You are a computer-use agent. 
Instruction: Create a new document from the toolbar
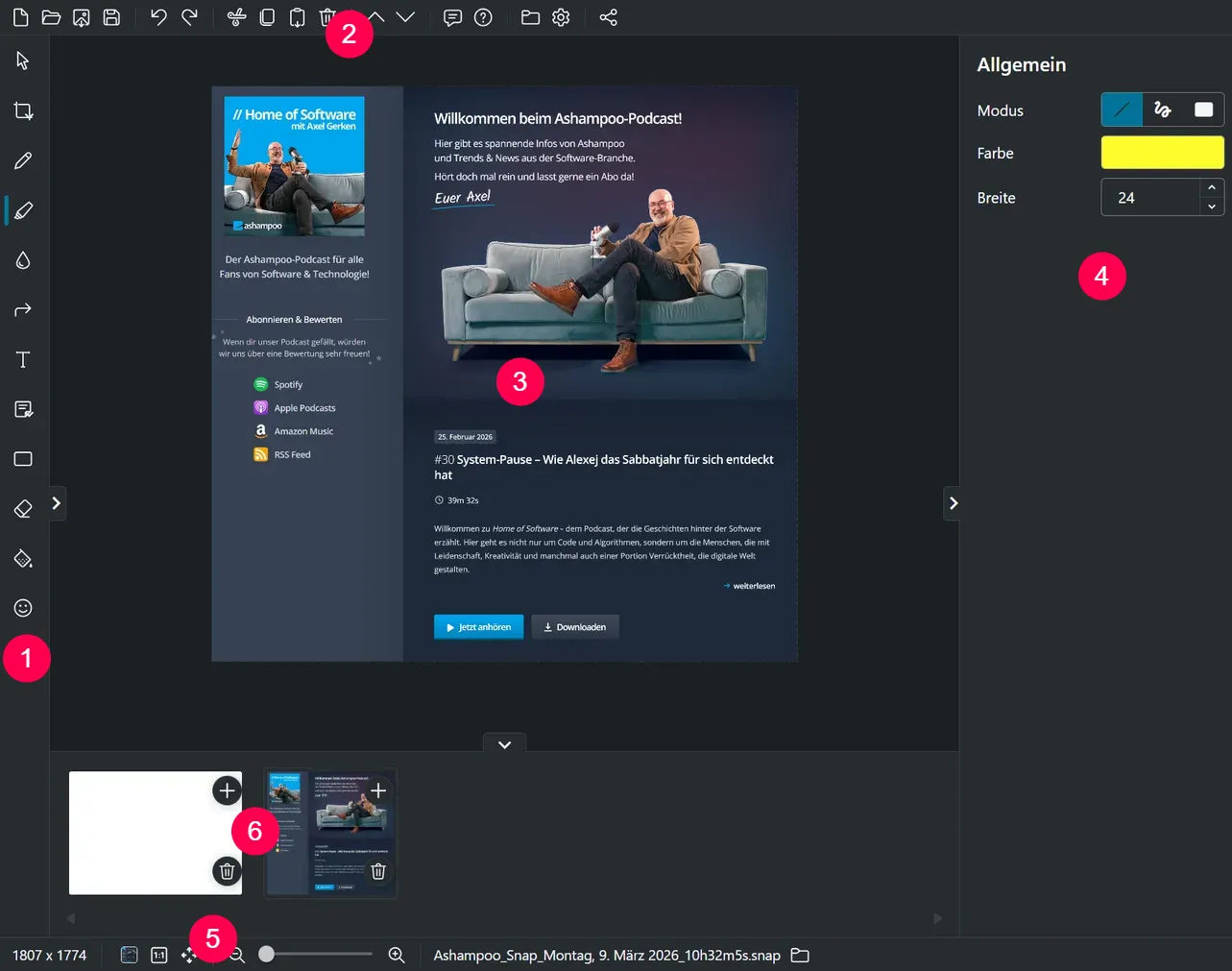pyautogui.click(x=20, y=17)
